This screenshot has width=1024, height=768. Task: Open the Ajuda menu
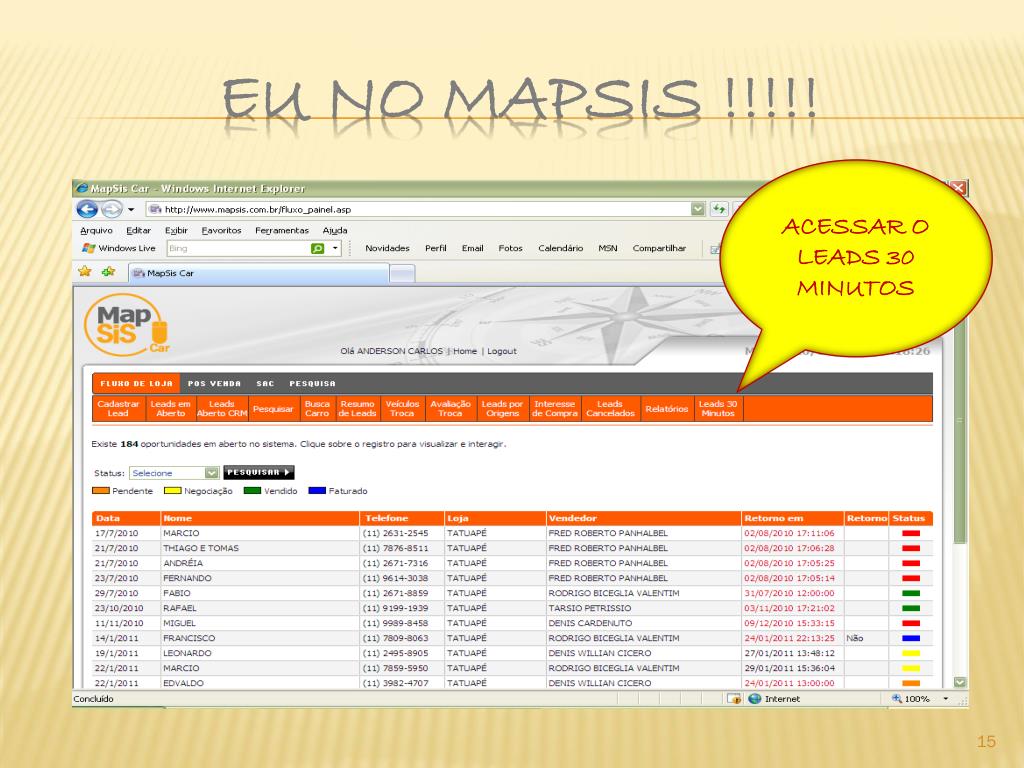click(335, 231)
